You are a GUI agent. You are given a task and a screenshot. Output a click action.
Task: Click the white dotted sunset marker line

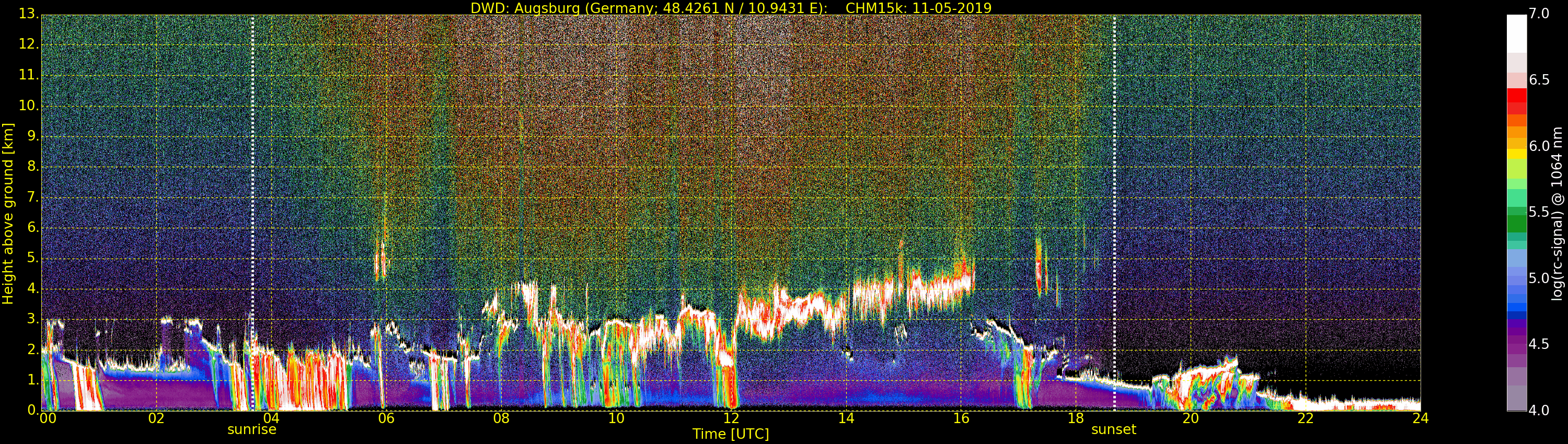click(1114, 213)
